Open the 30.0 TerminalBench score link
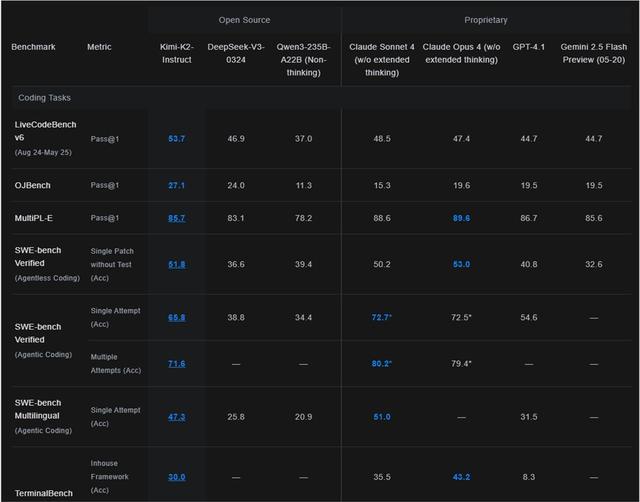 [x=177, y=477]
